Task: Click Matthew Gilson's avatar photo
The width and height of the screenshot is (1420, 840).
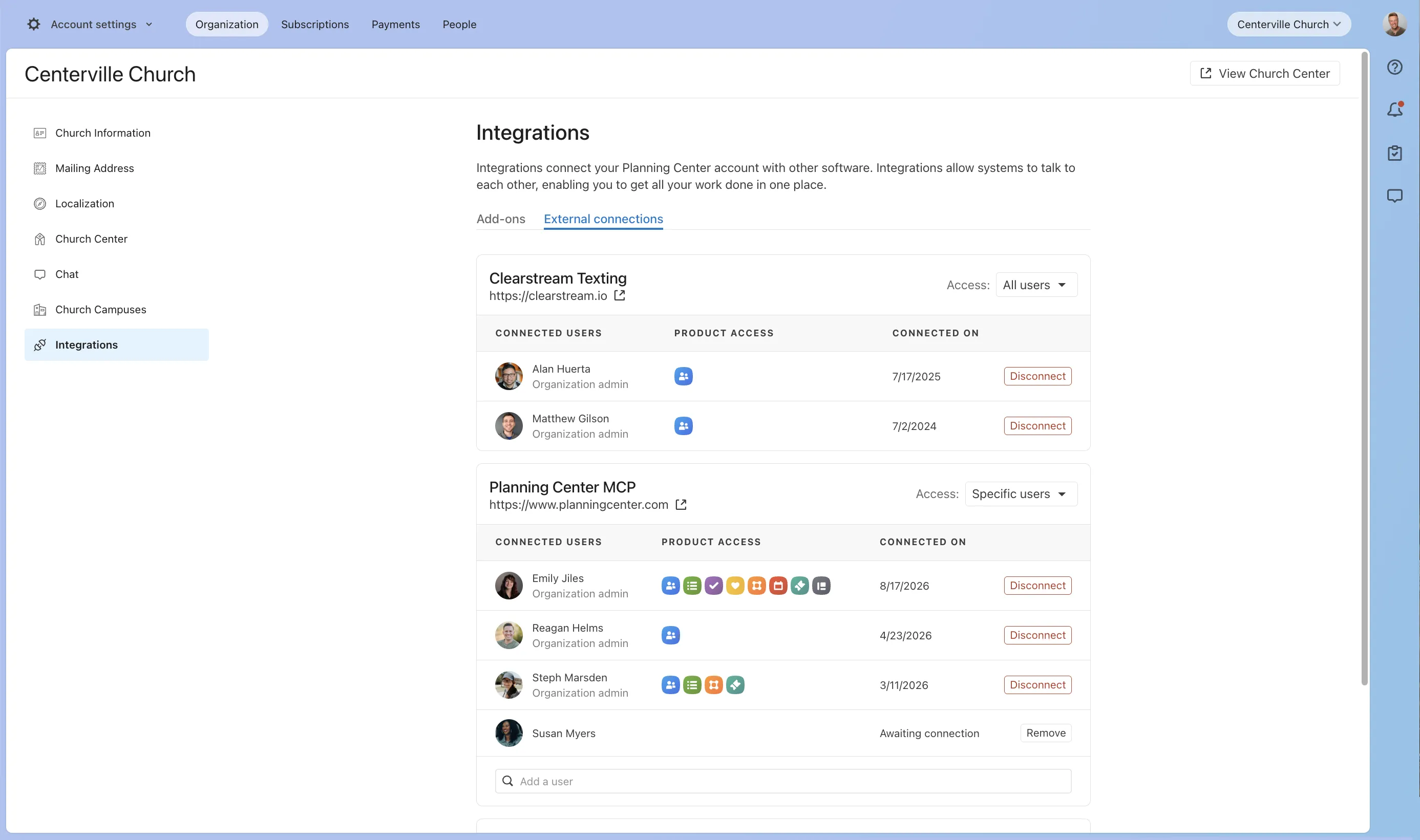Action: (x=509, y=426)
